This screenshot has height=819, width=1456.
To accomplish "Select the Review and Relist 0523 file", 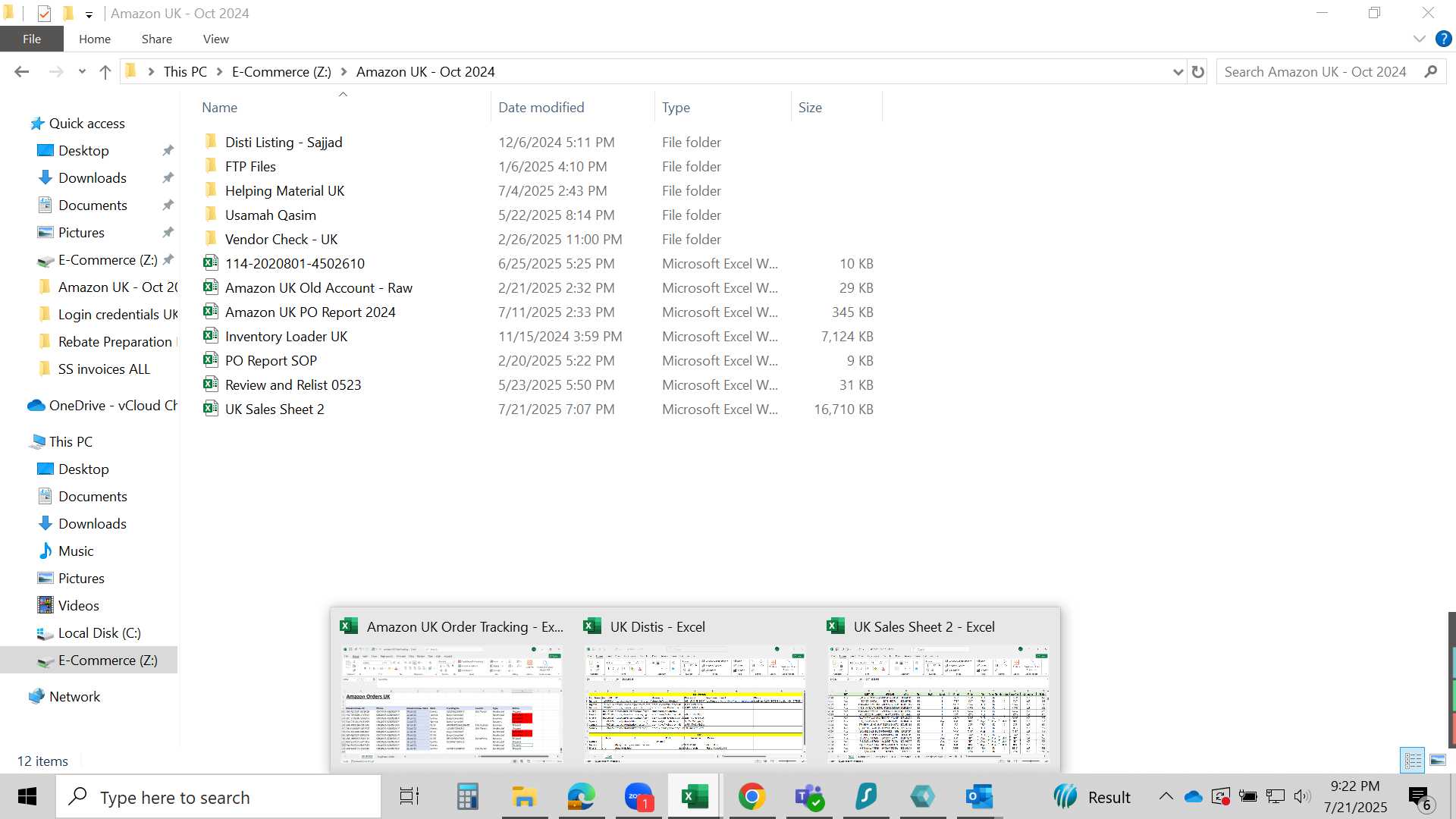I will pyautogui.click(x=293, y=385).
